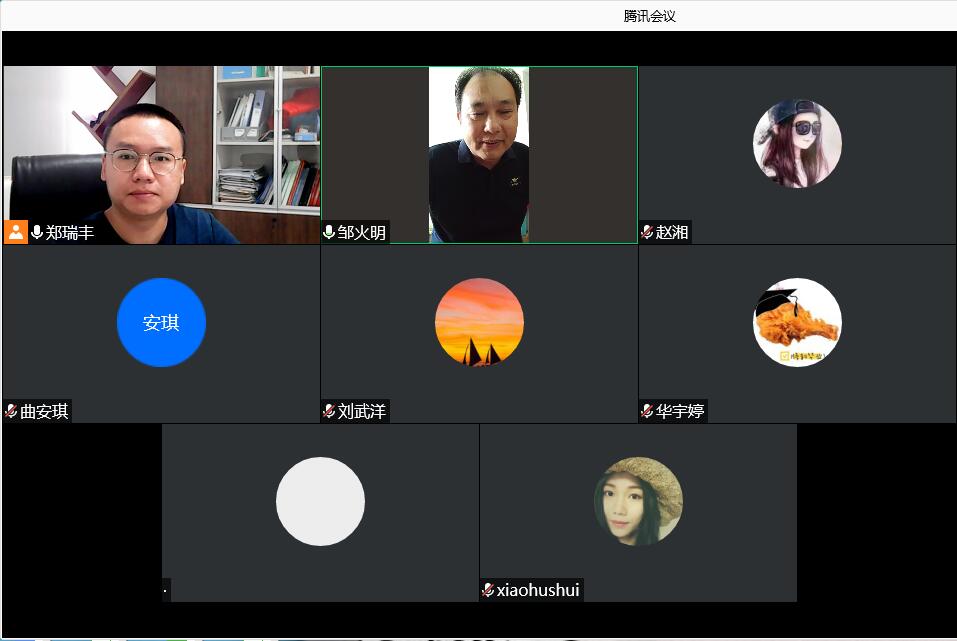Click the xiaohushui name label
Viewport: 957px width, 641px height.
537,590
